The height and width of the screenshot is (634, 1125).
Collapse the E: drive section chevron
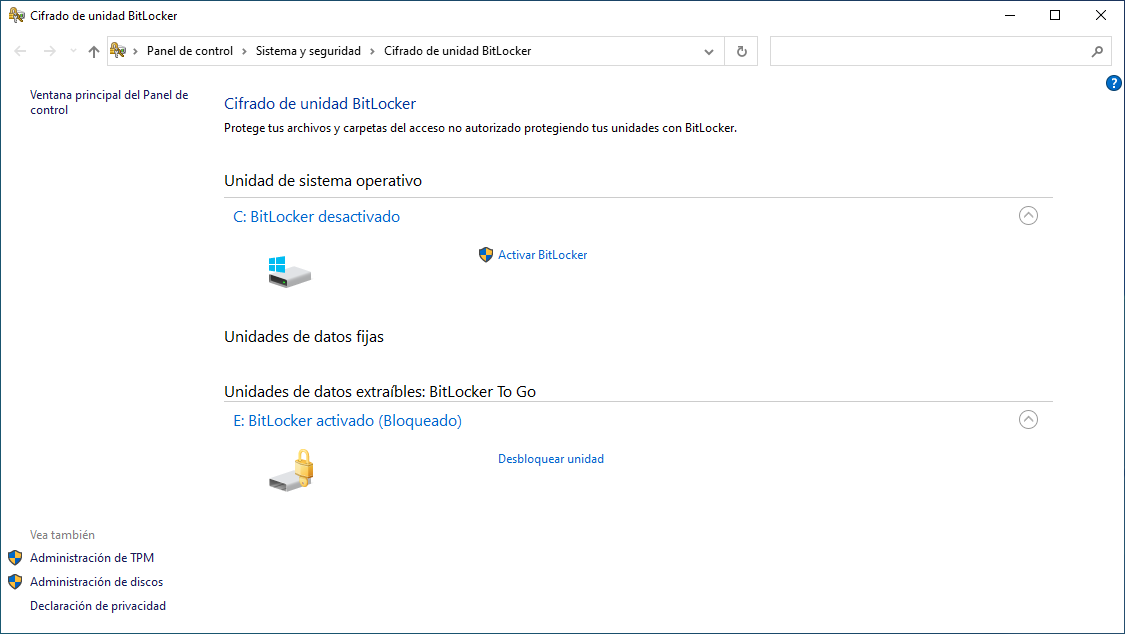pos(1028,420)
